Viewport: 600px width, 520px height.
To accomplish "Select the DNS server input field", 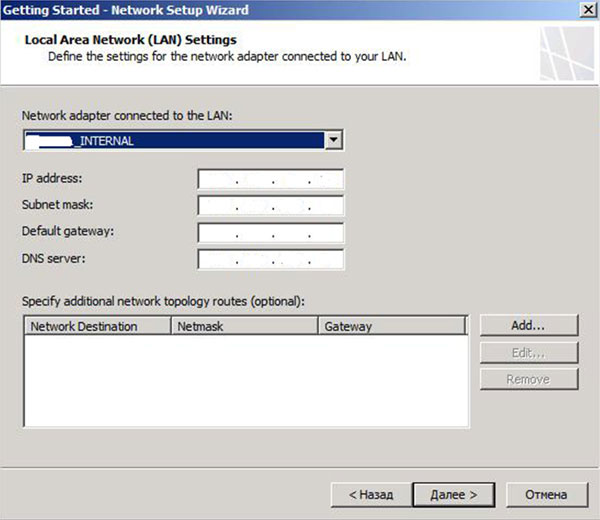I will 271,259.
